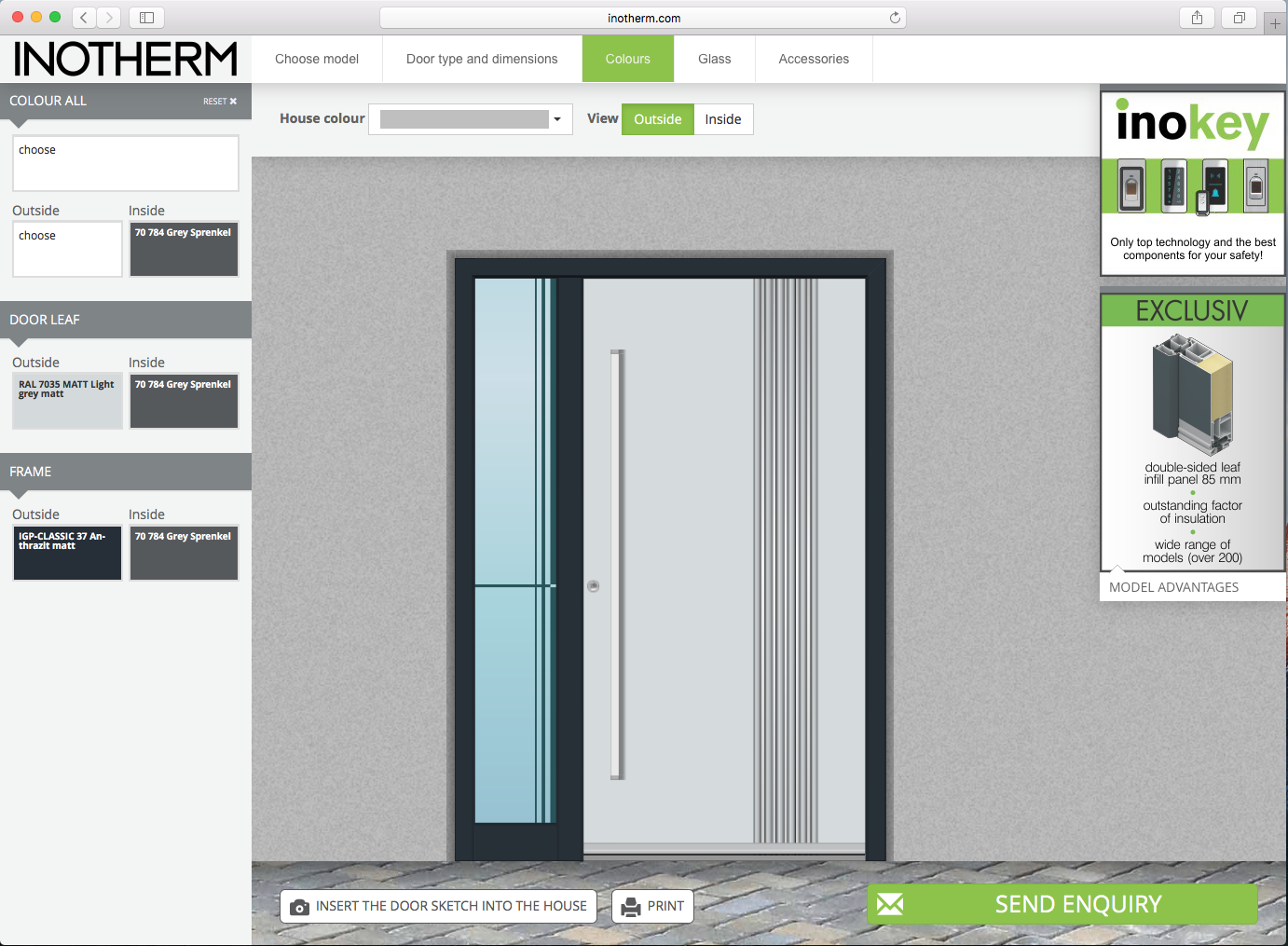Image resolution: width=1288 pixels, height=946 pixels.
Task: Open the Door type and dimensions tab
Action: coord(482,59)
